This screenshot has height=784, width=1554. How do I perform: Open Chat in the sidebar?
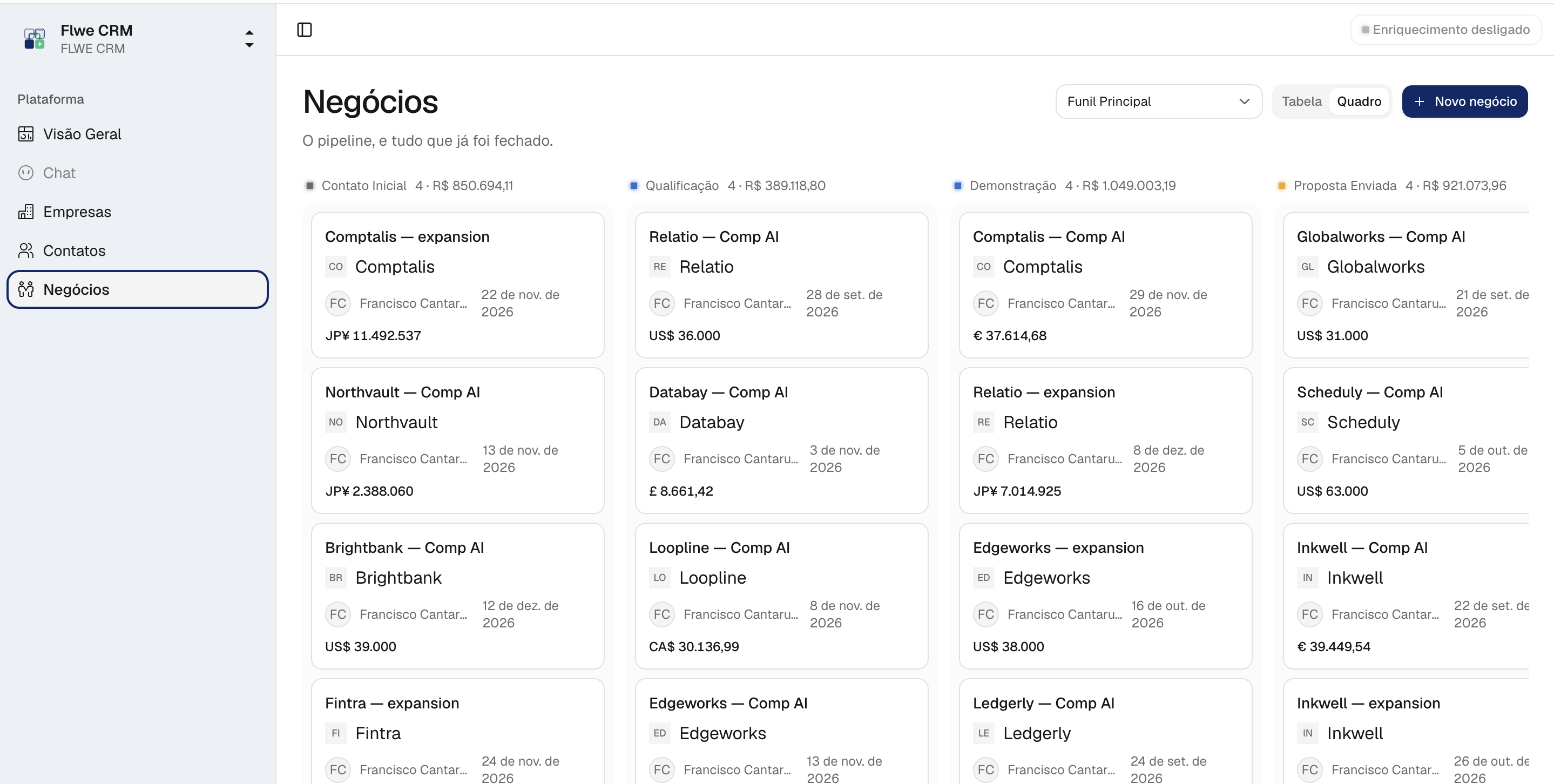tap(138, 173)
